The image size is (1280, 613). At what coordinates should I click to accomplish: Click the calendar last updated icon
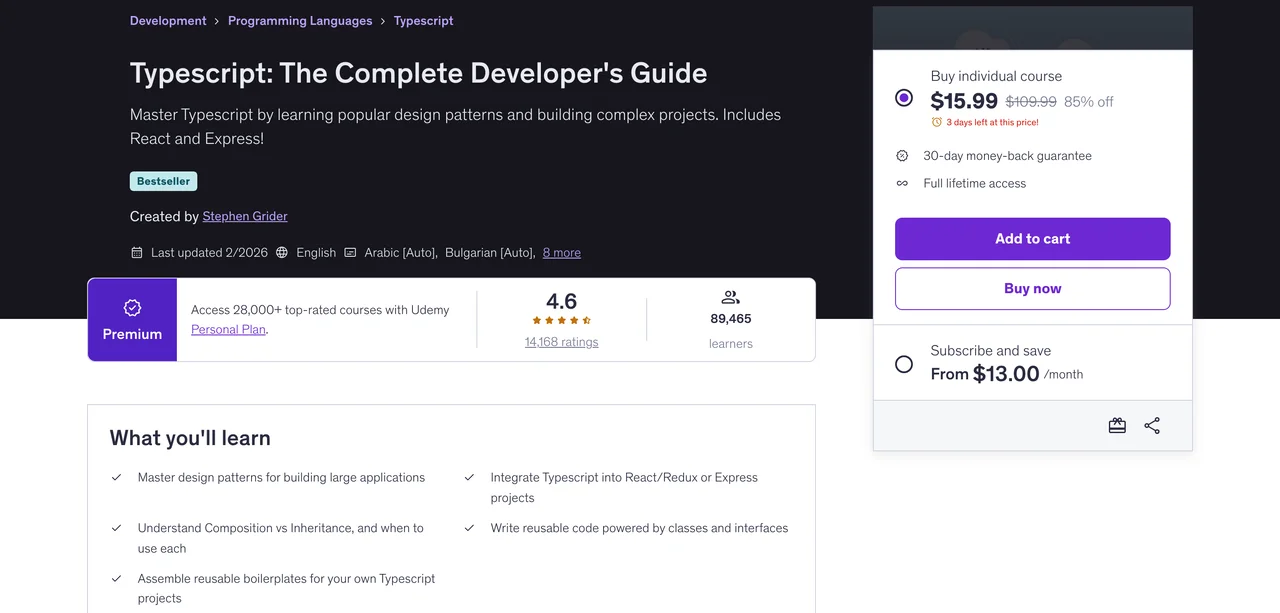pyautogui.click(x=137, y=253)
